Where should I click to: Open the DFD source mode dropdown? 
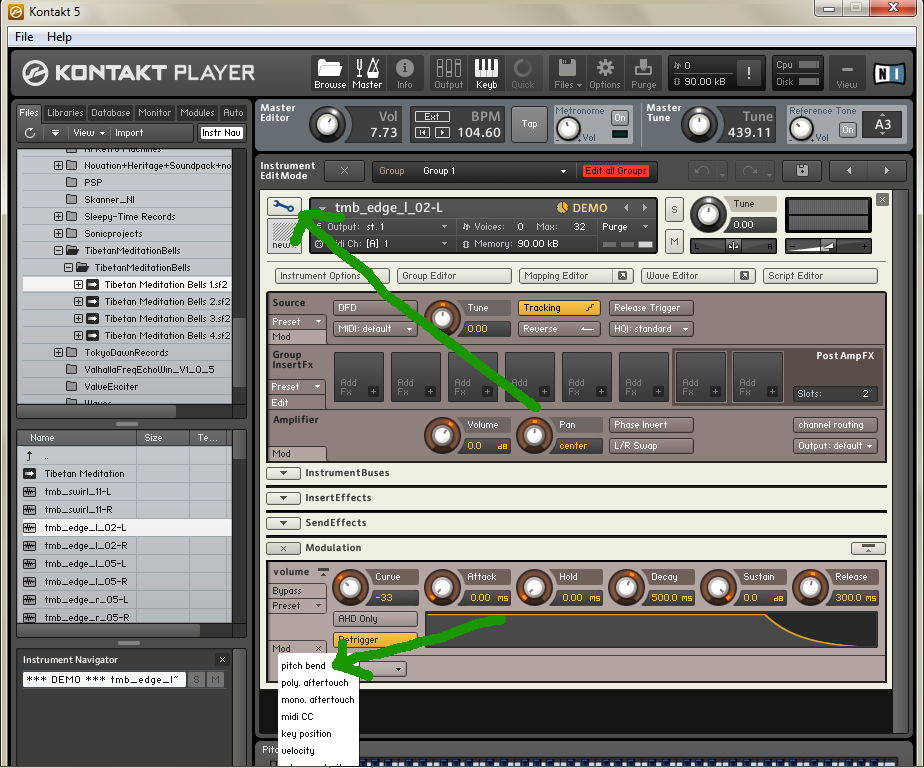click(x=375, y=308)
